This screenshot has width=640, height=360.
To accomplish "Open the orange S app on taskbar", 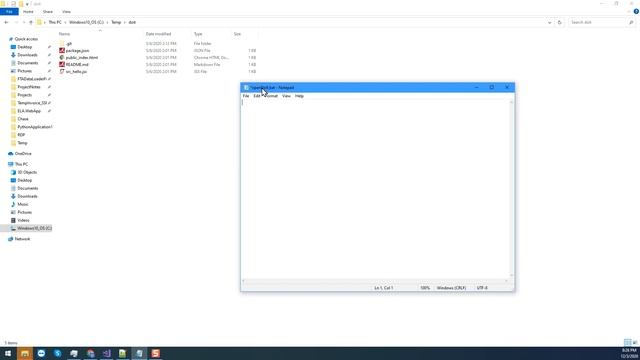I will click(156, 353).
